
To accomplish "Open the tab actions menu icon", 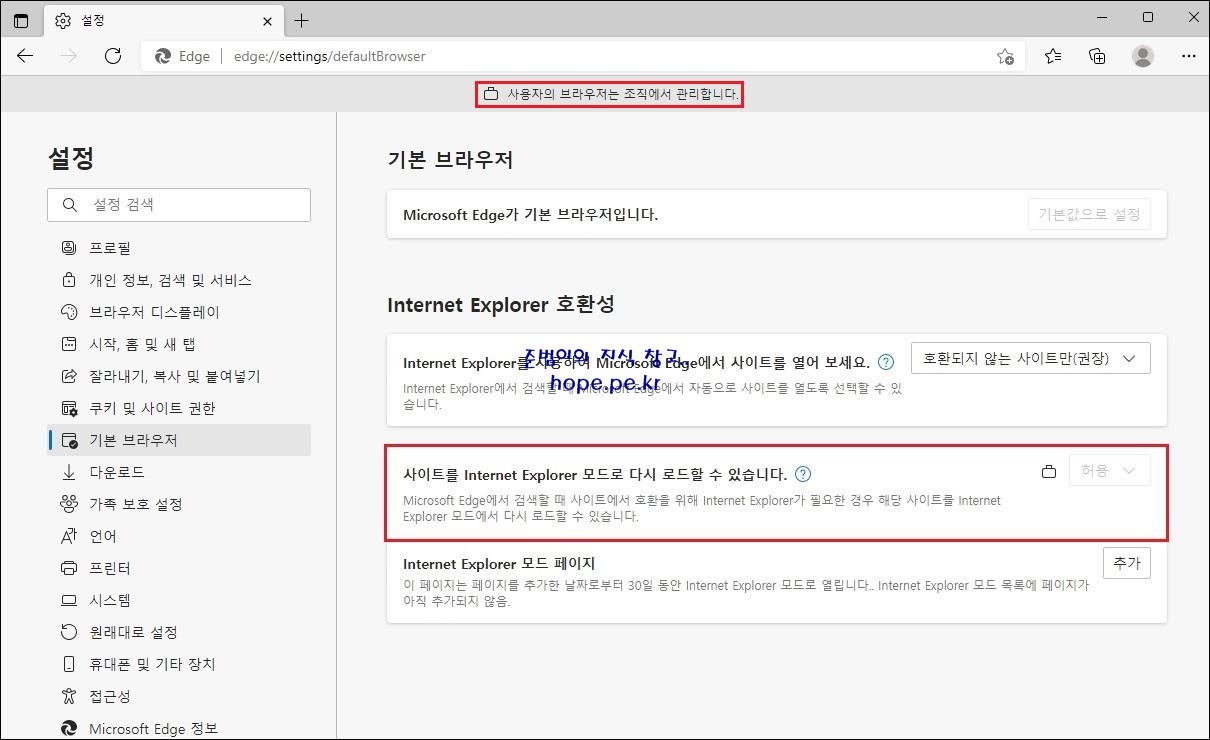I will (21, 20).
